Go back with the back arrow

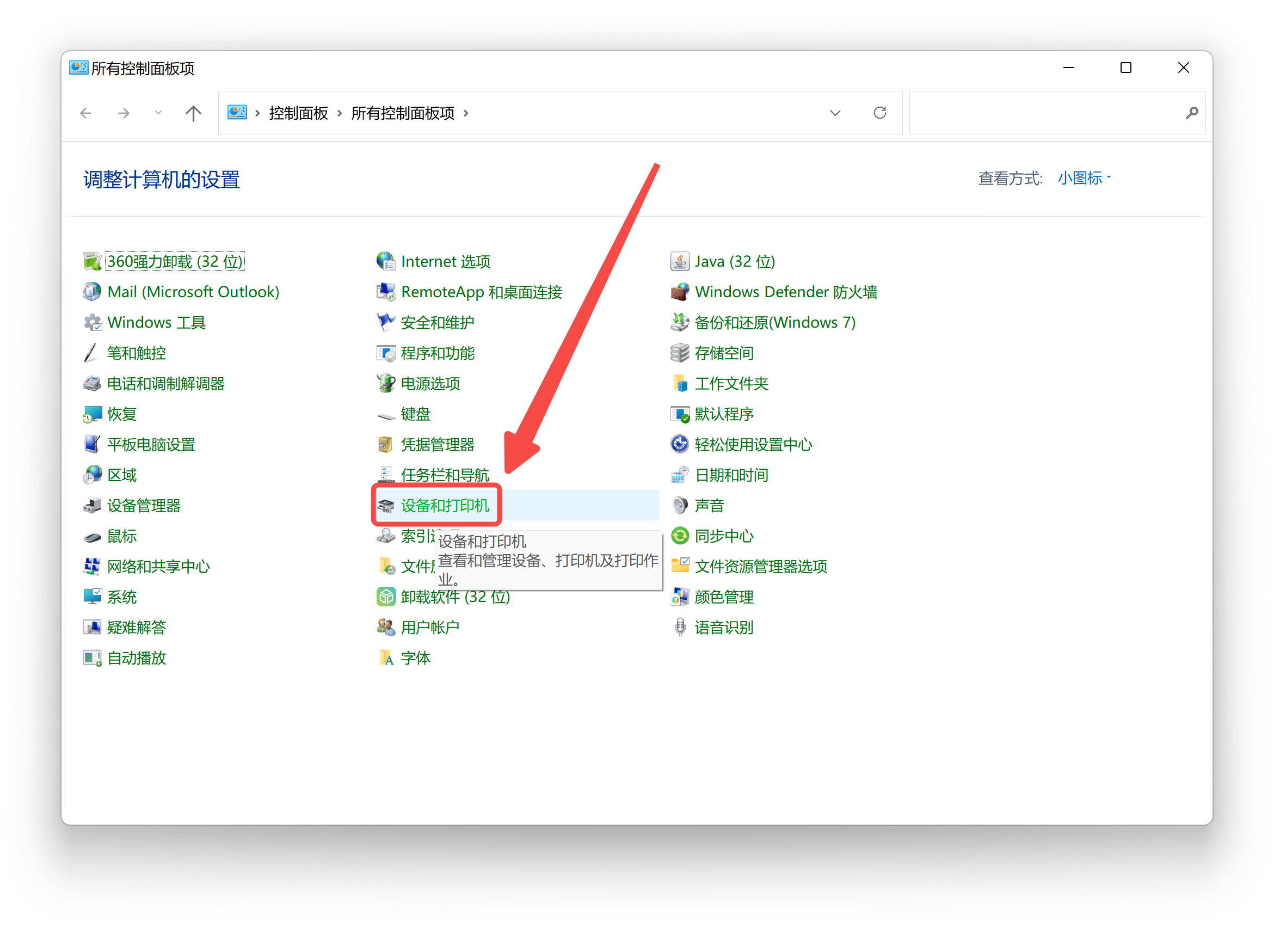point(86,113)
